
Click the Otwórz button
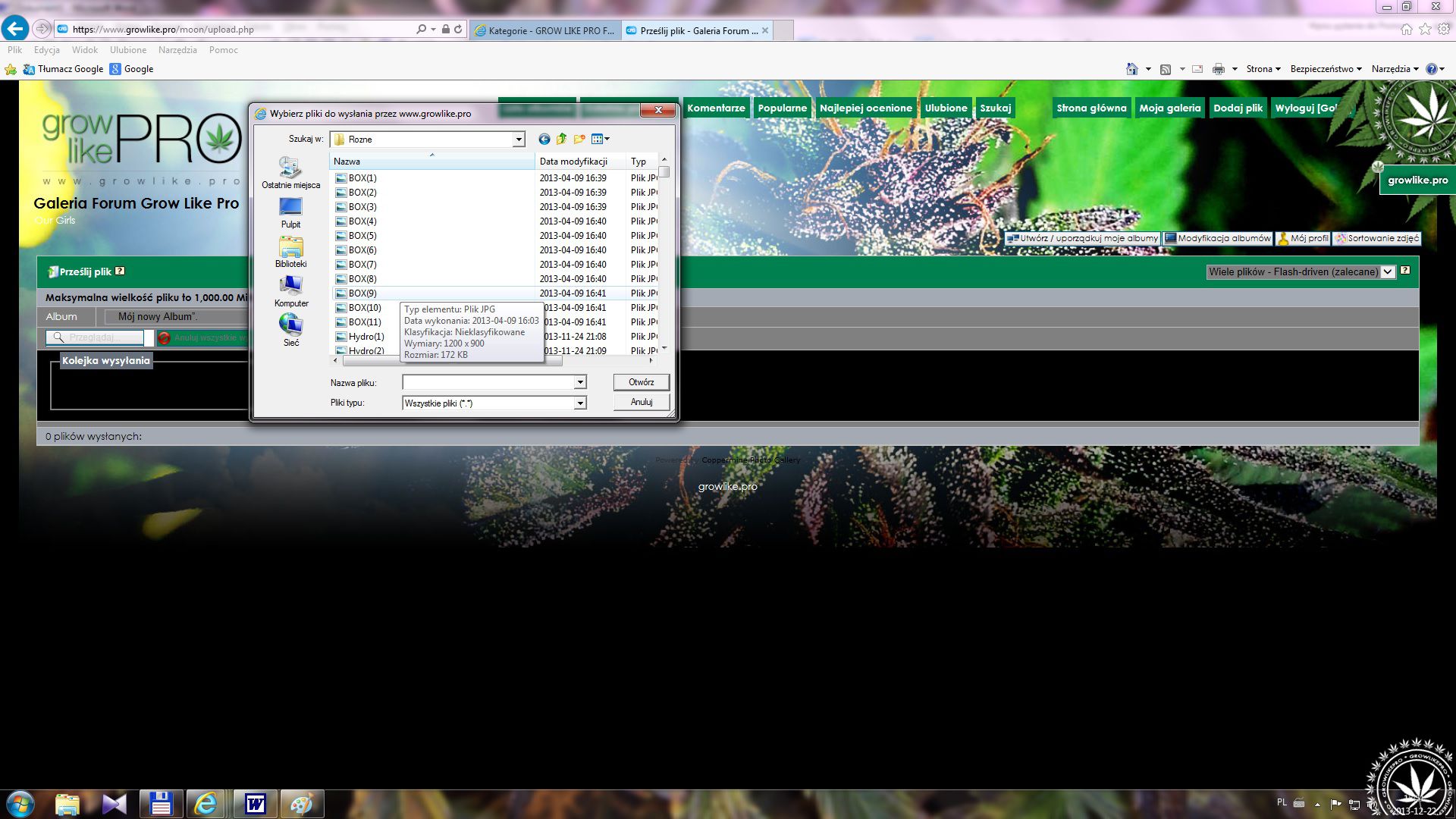coord(641,382)
